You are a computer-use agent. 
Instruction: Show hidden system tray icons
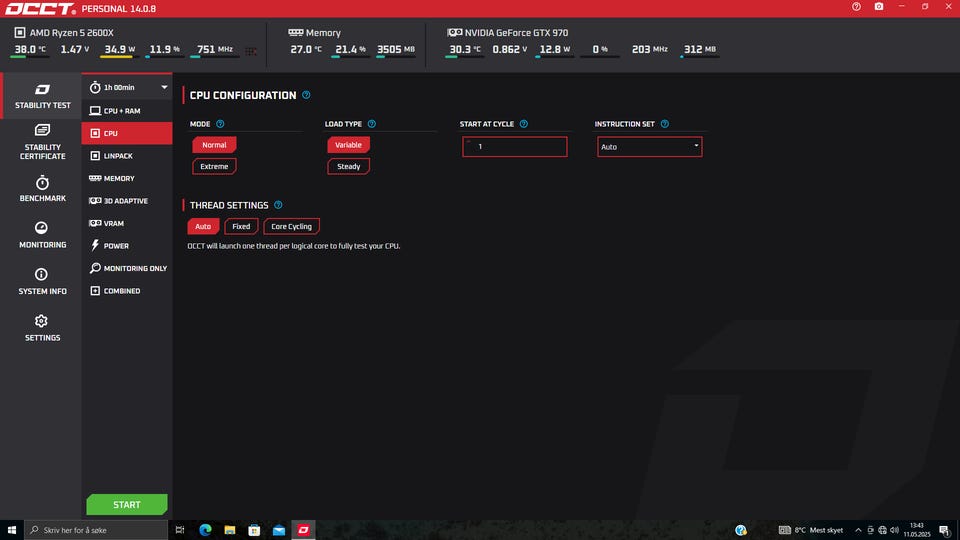tap(858, 530)
